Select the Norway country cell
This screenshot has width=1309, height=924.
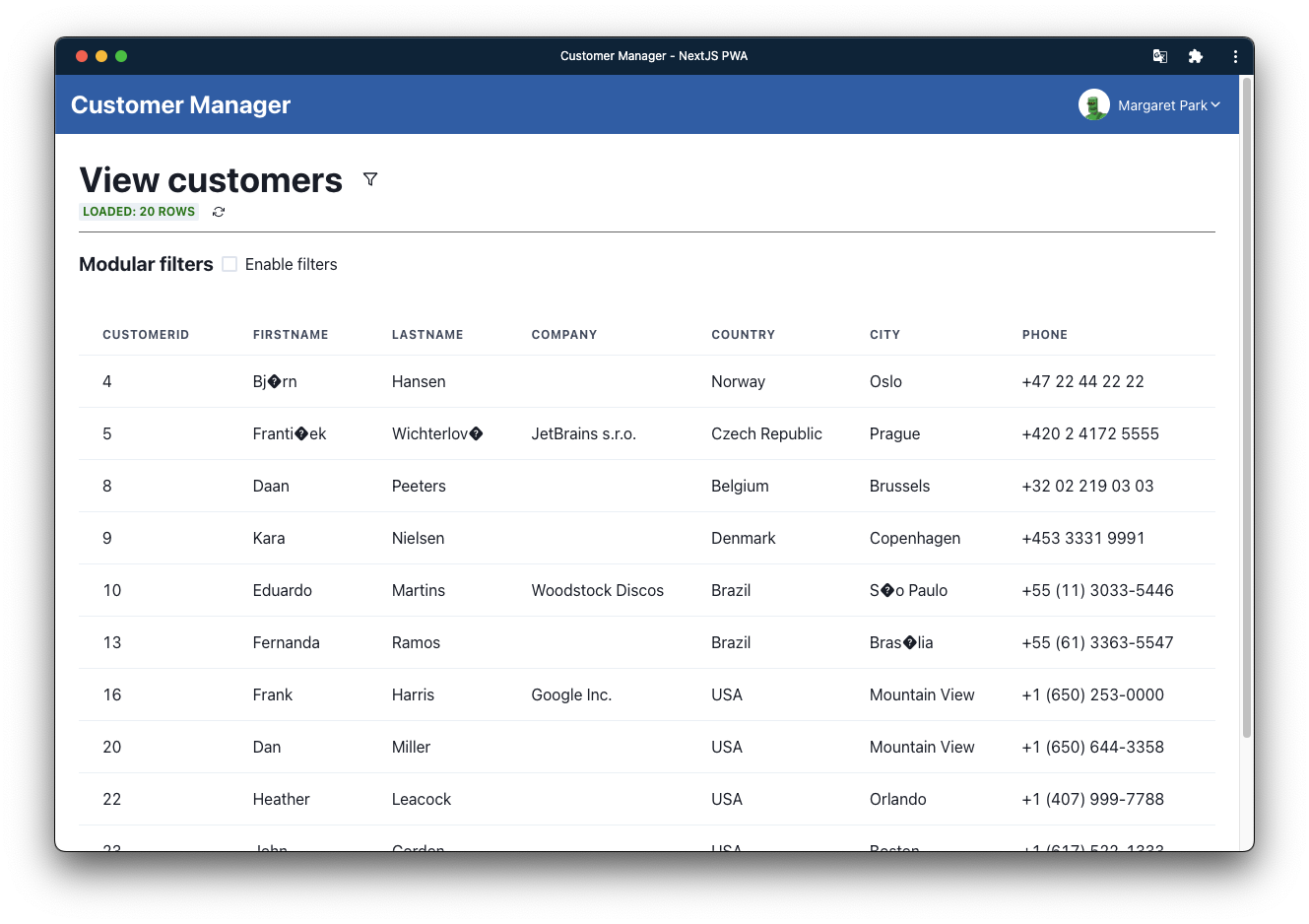738,381
